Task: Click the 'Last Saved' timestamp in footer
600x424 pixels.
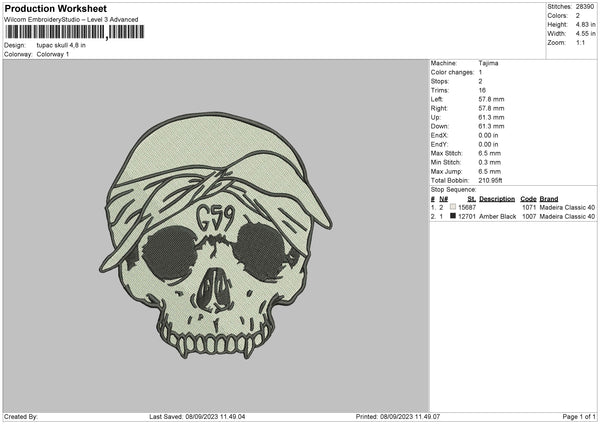Action: pos(197,417)
